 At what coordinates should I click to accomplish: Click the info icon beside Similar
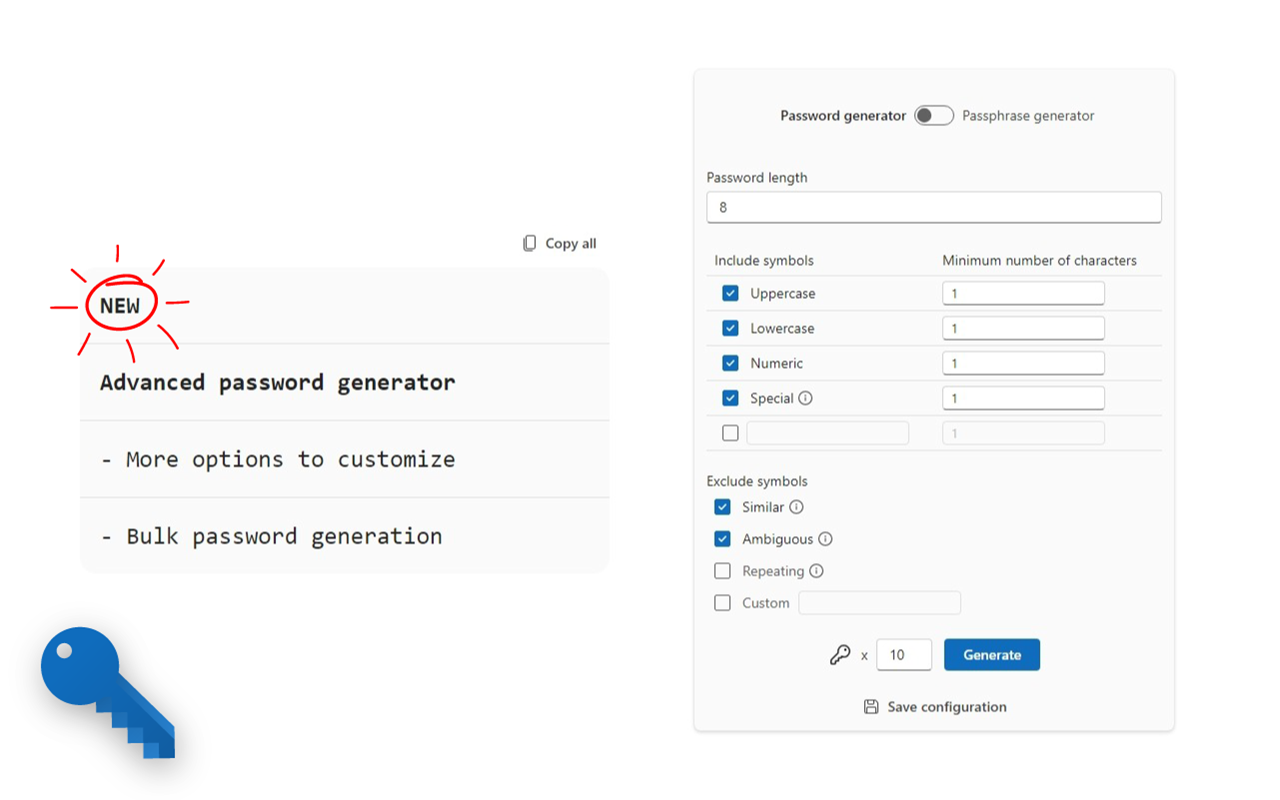[796, 507]
